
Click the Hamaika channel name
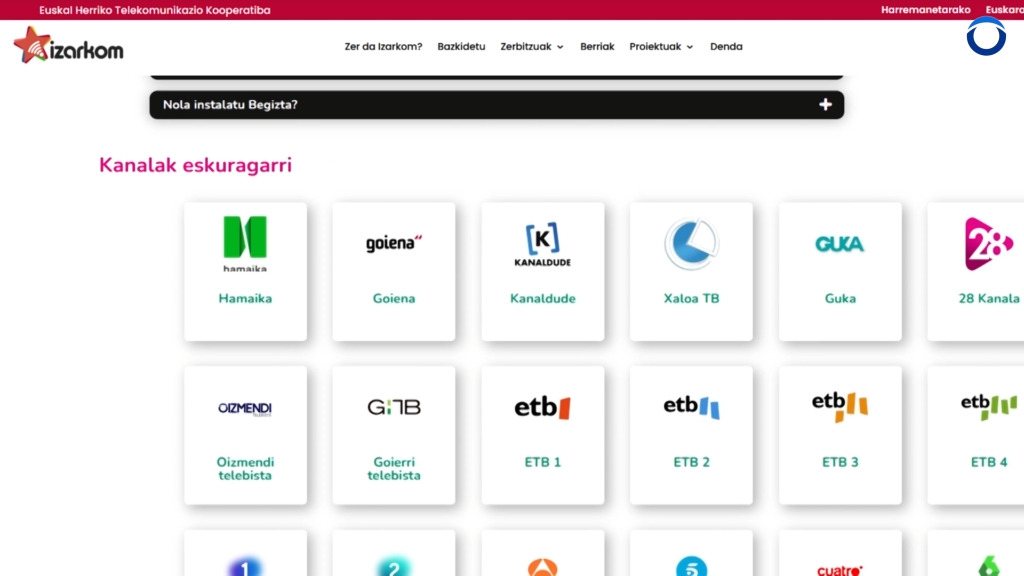pyautogui.click(x=245, y=298)
